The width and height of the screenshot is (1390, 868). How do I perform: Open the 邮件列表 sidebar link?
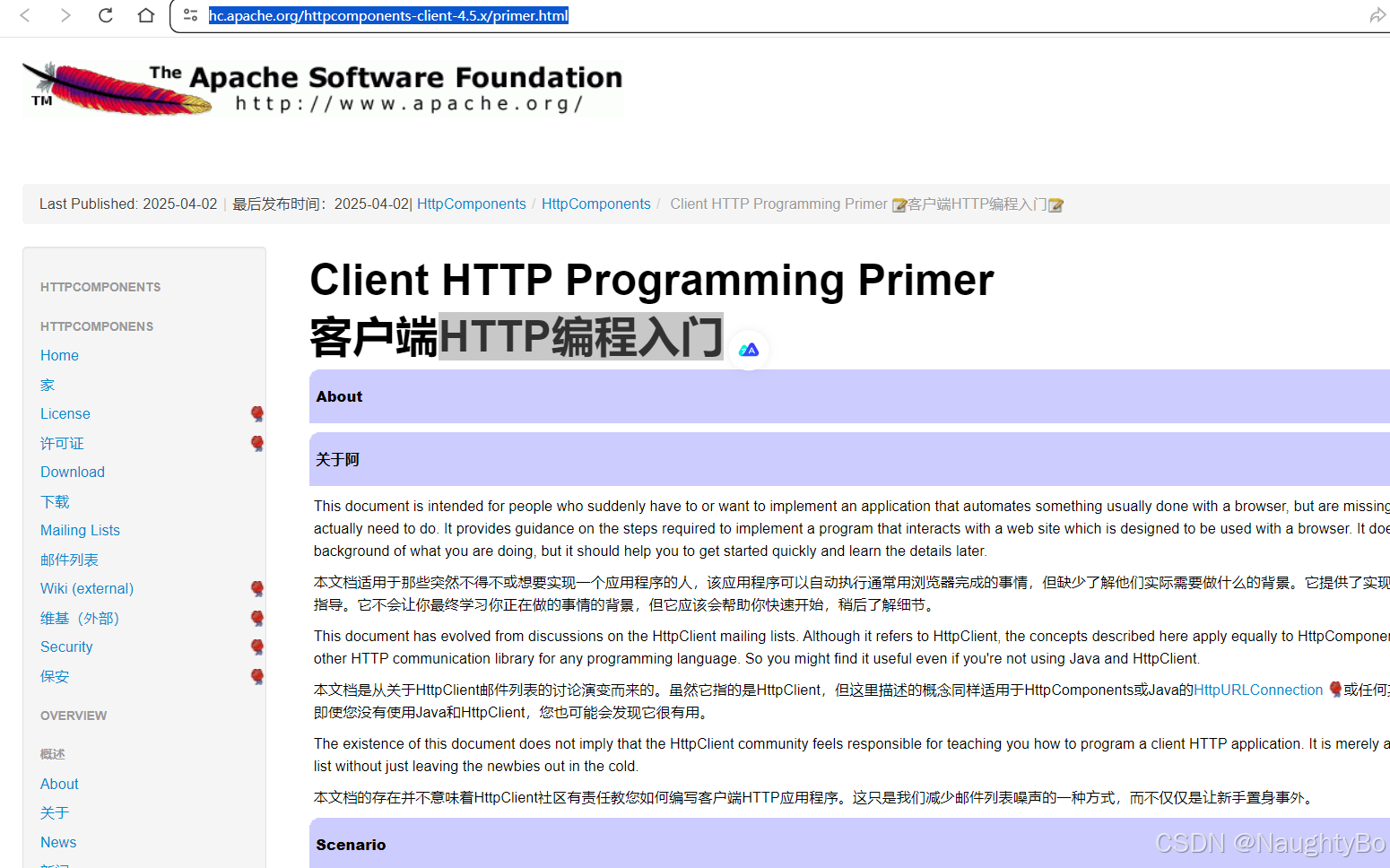pos(69,560)
